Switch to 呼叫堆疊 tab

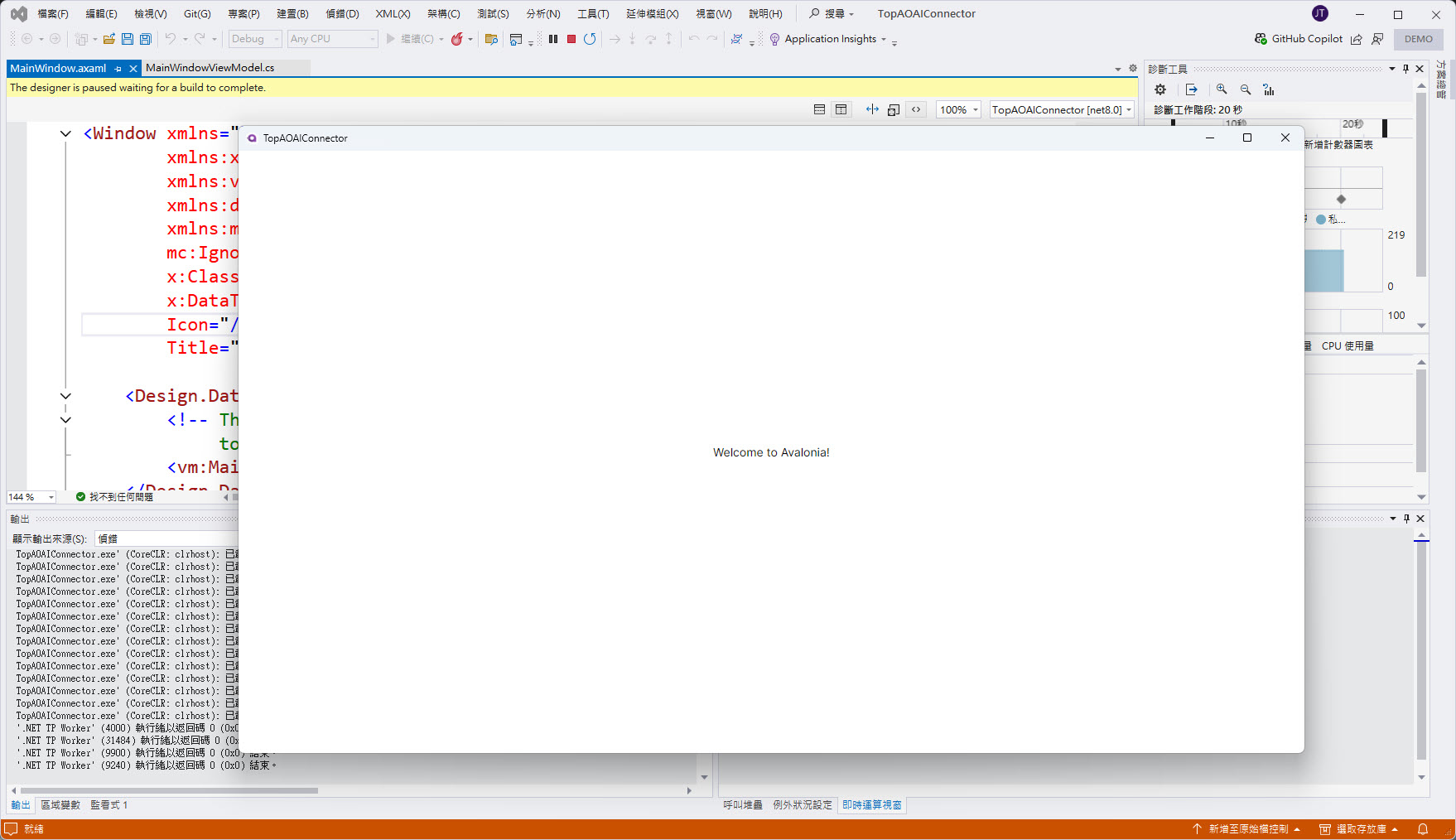[x=743, y=805]
